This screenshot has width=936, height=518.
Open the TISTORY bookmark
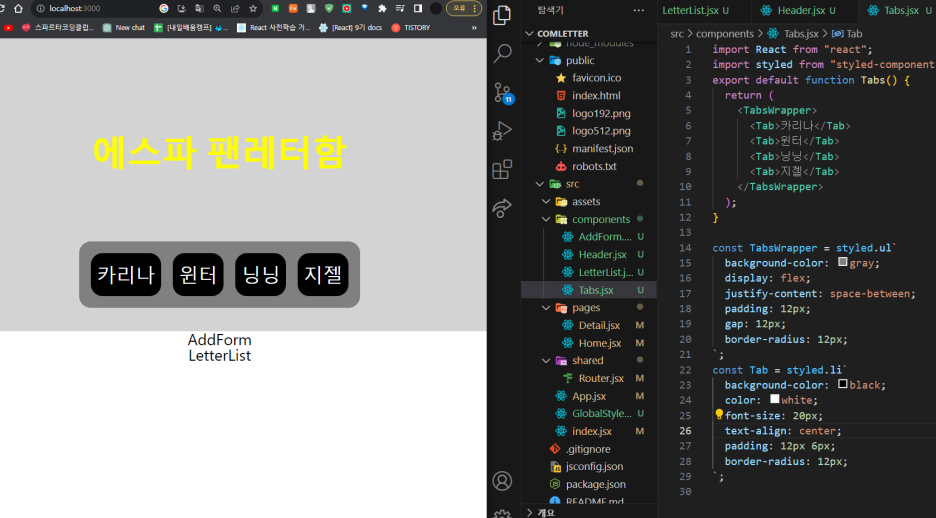click(x=411, y=27)
